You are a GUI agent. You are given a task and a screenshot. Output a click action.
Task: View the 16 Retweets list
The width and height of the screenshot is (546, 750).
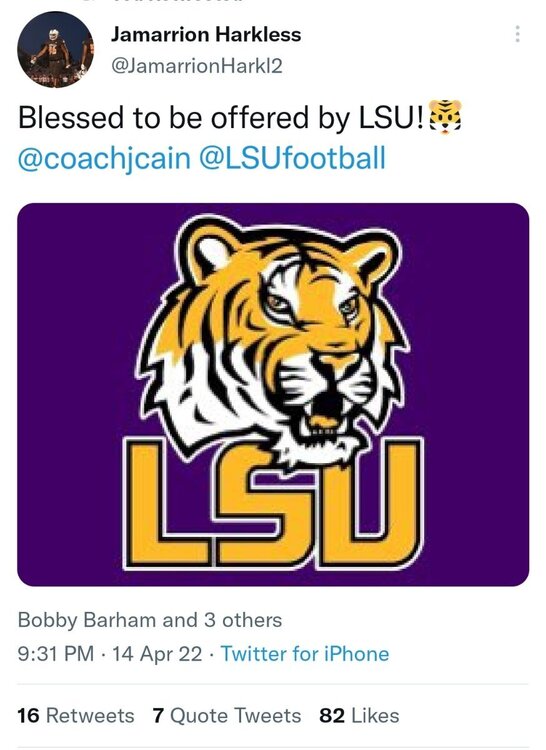pyautogui.click(x=76, y=716)
